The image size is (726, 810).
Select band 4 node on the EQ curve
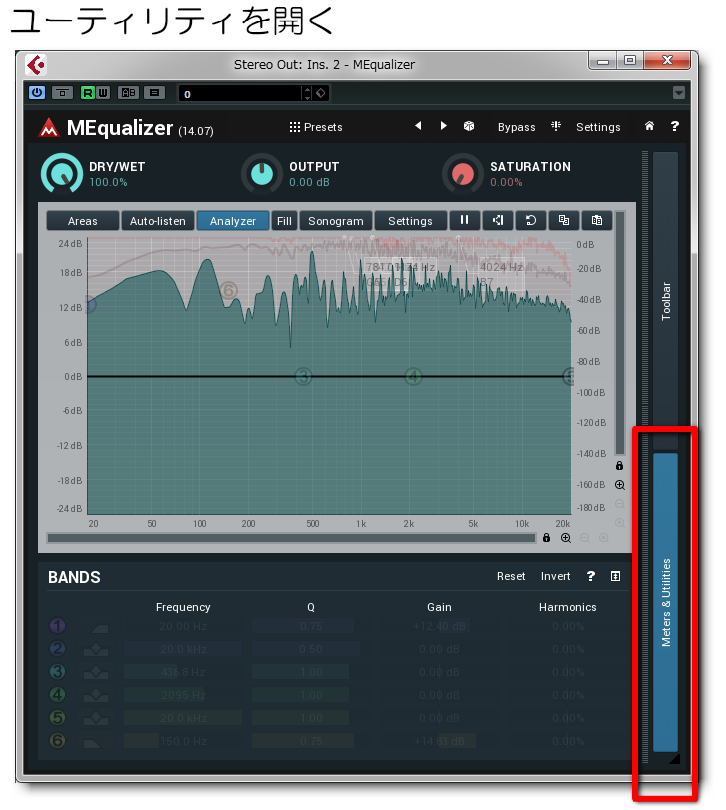click(413, 376)
